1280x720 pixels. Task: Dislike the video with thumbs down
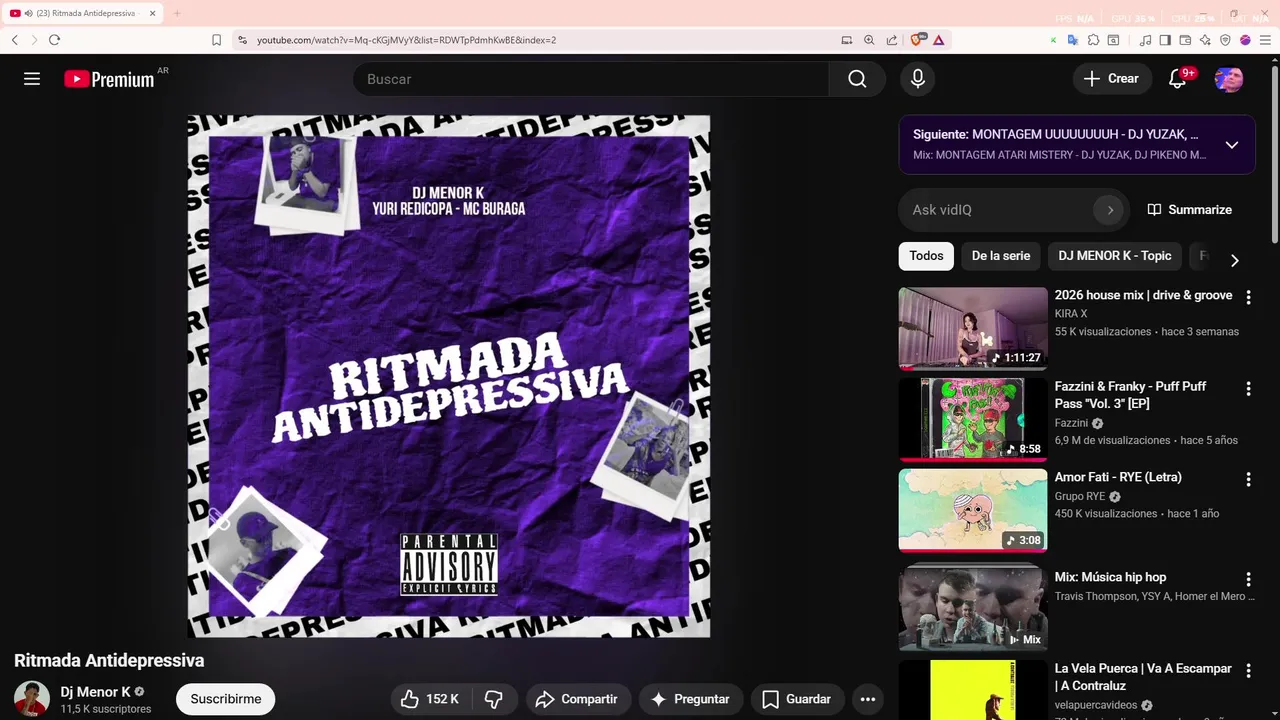[494, 699]
